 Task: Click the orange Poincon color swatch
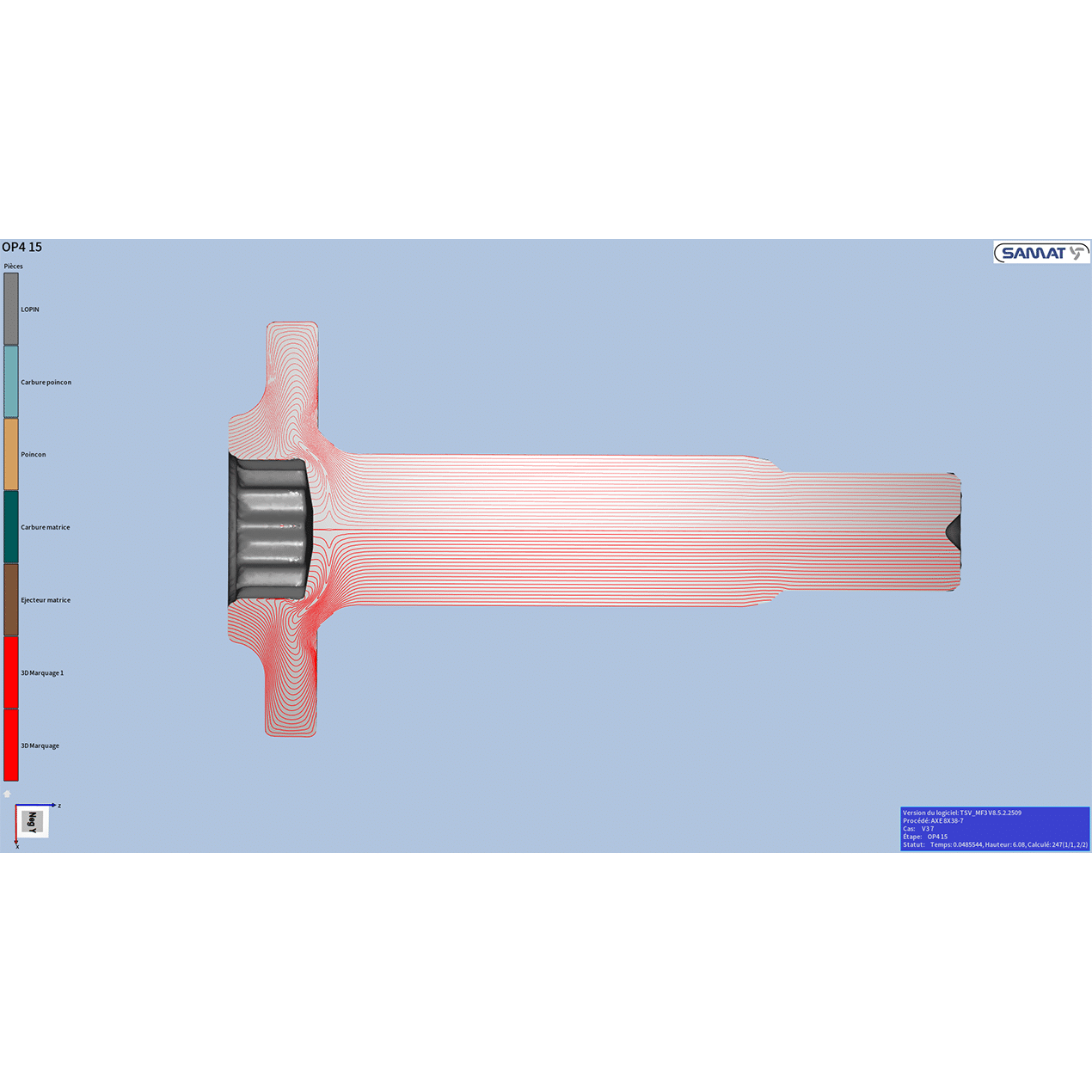click(11, 454)
